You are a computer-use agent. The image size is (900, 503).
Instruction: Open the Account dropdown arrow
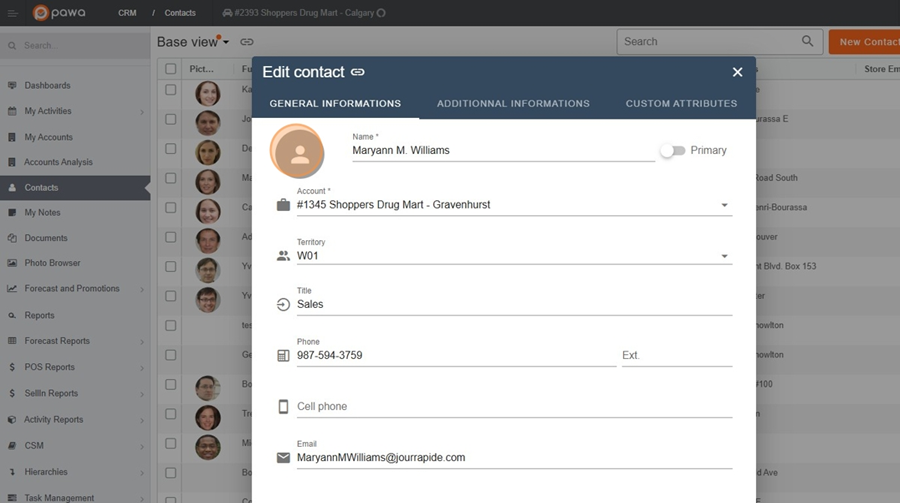click(724, 205)
